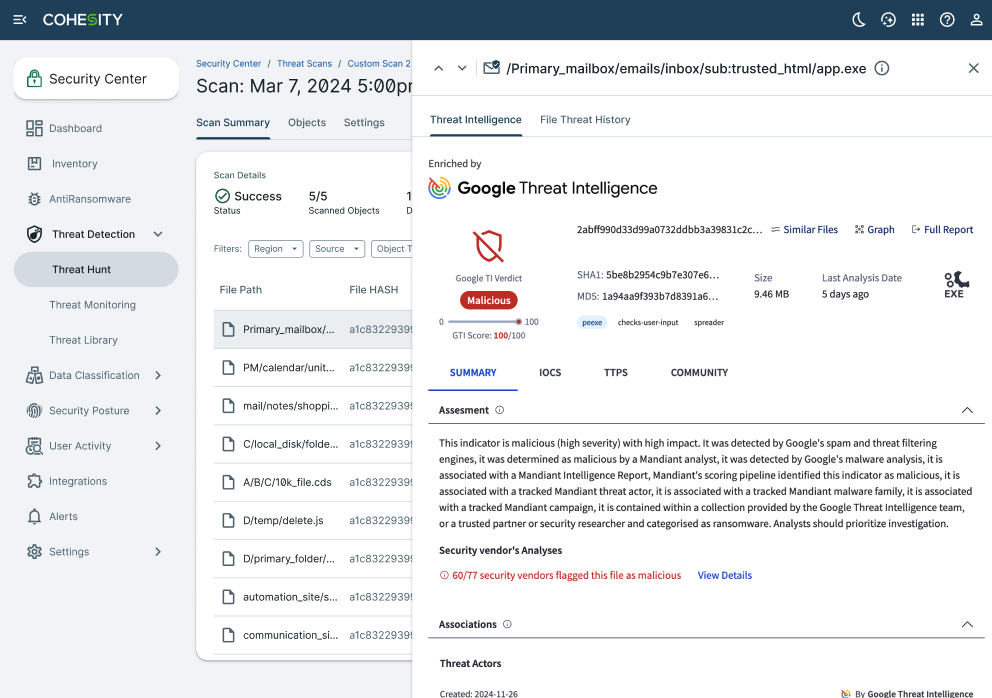
Task: Open the help question mark icon
Action: coord(947,20)
